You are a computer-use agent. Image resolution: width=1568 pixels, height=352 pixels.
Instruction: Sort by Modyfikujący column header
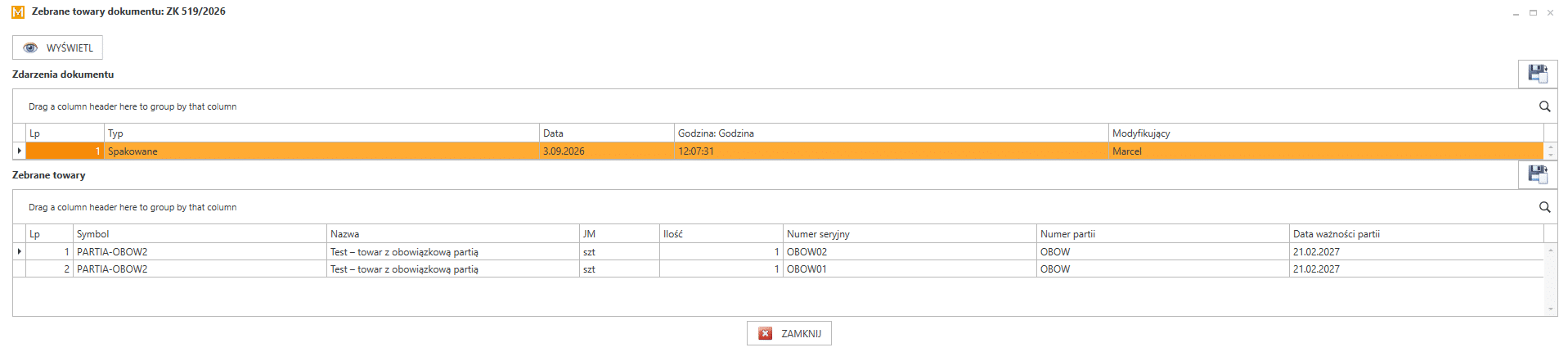click(1326, 133)
